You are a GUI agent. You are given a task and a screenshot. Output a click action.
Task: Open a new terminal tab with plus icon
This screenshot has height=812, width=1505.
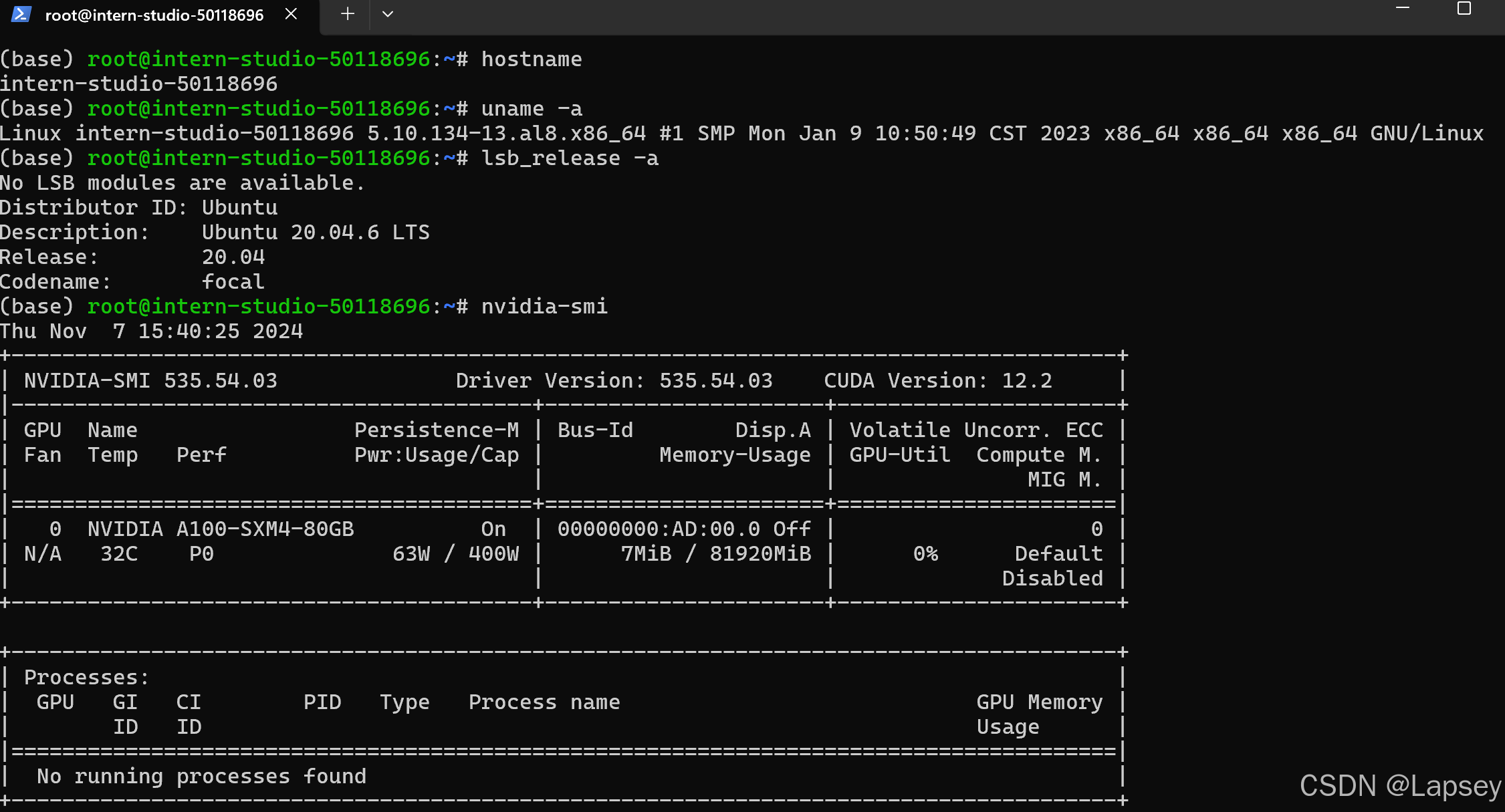[x=347, y=14]
